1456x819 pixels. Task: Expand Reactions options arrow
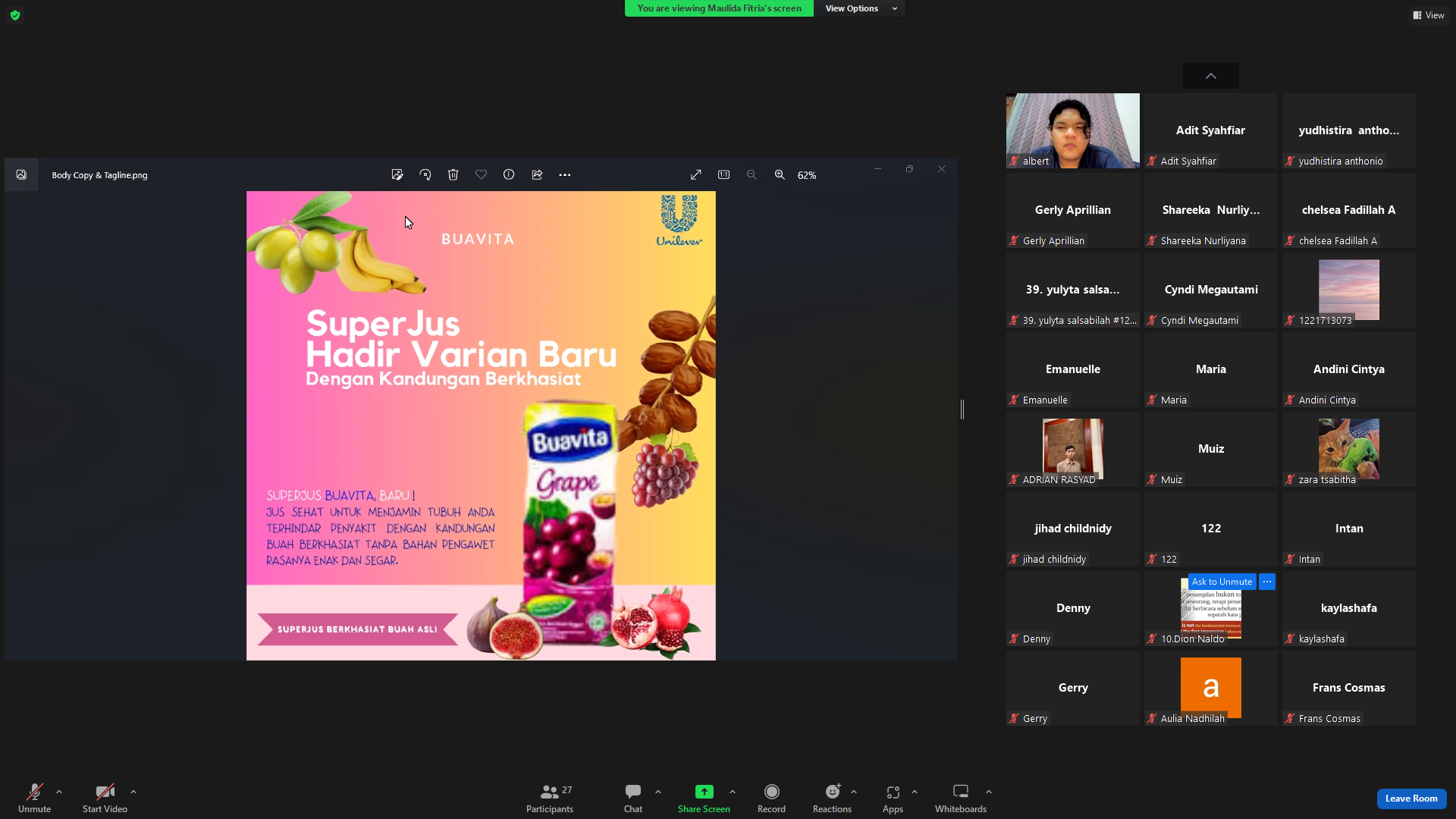(854, 792)
